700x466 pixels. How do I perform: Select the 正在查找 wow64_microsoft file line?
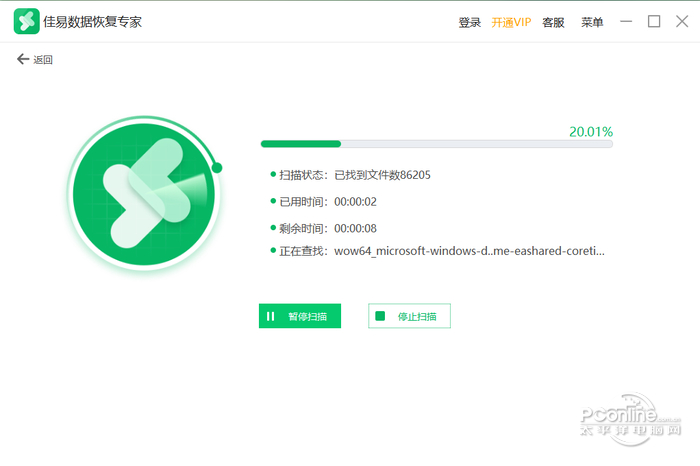click(438, 251)
